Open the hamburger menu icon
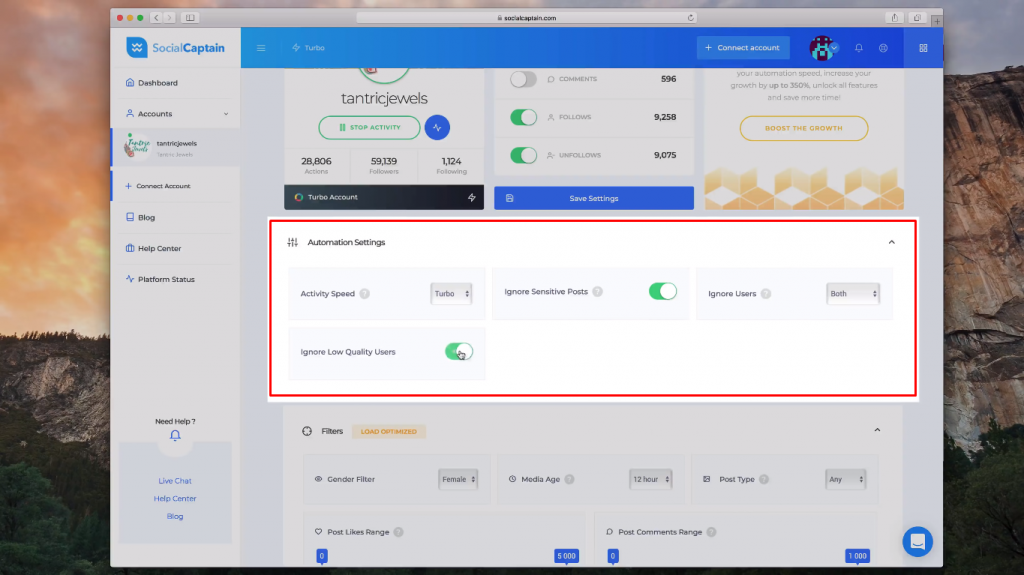Screen dimensions: 1024x575 point(261,48)
